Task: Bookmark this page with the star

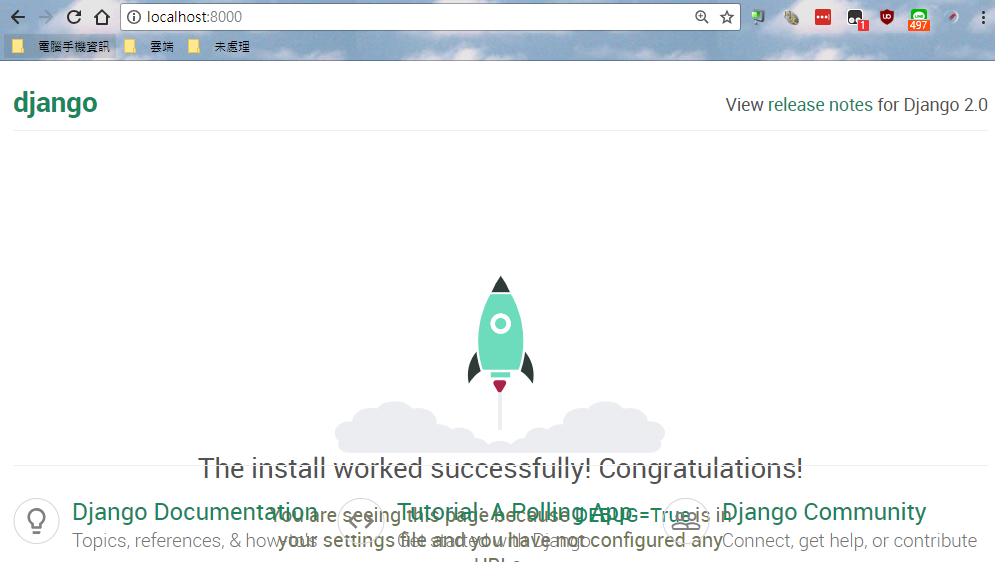Action: point(727,17)
